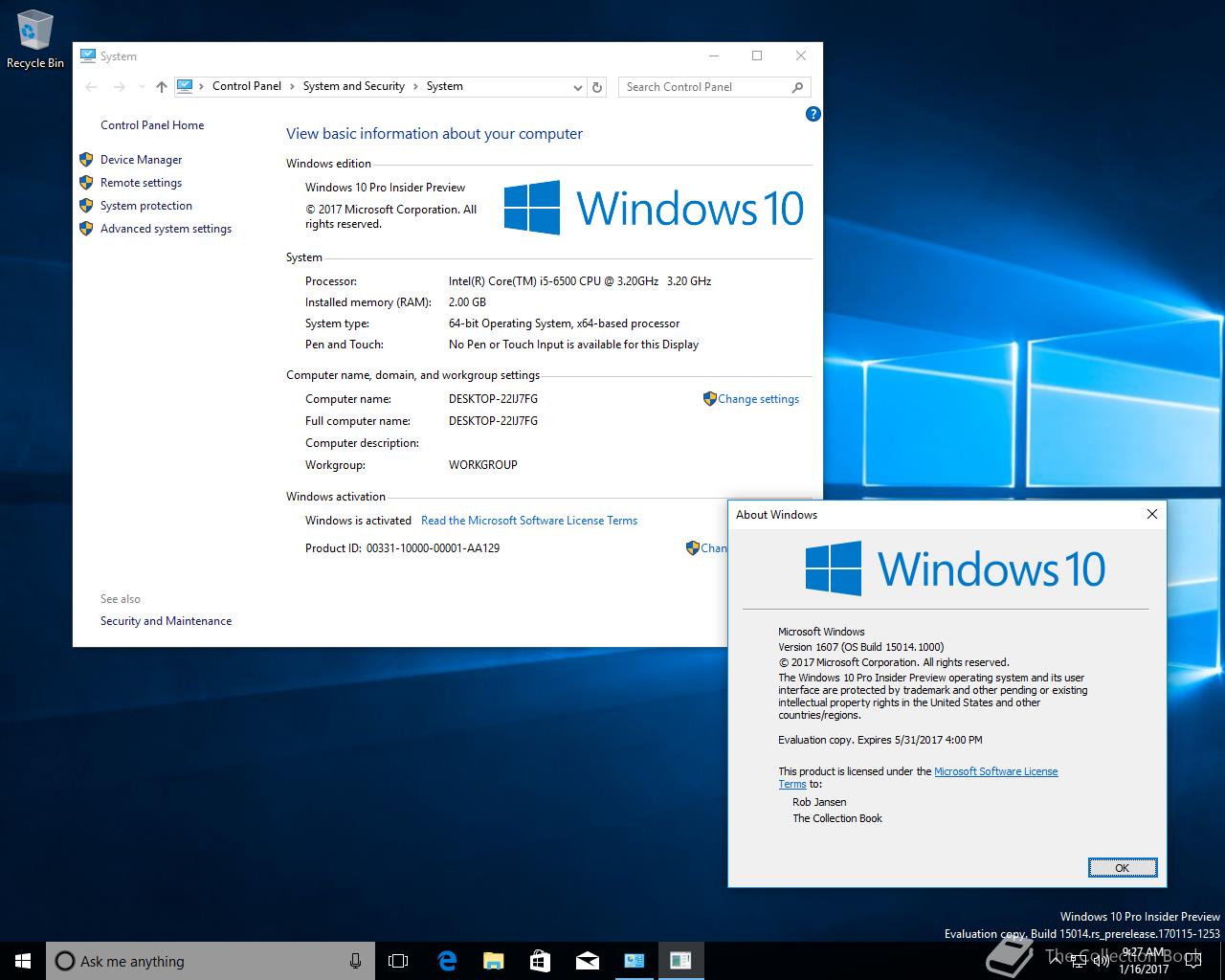Click the WORKGROUP value text

click(x=482, y=465)
